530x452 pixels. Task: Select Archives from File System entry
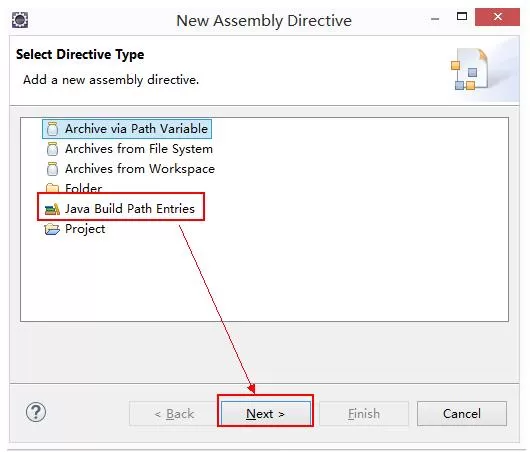coord(130,149)
